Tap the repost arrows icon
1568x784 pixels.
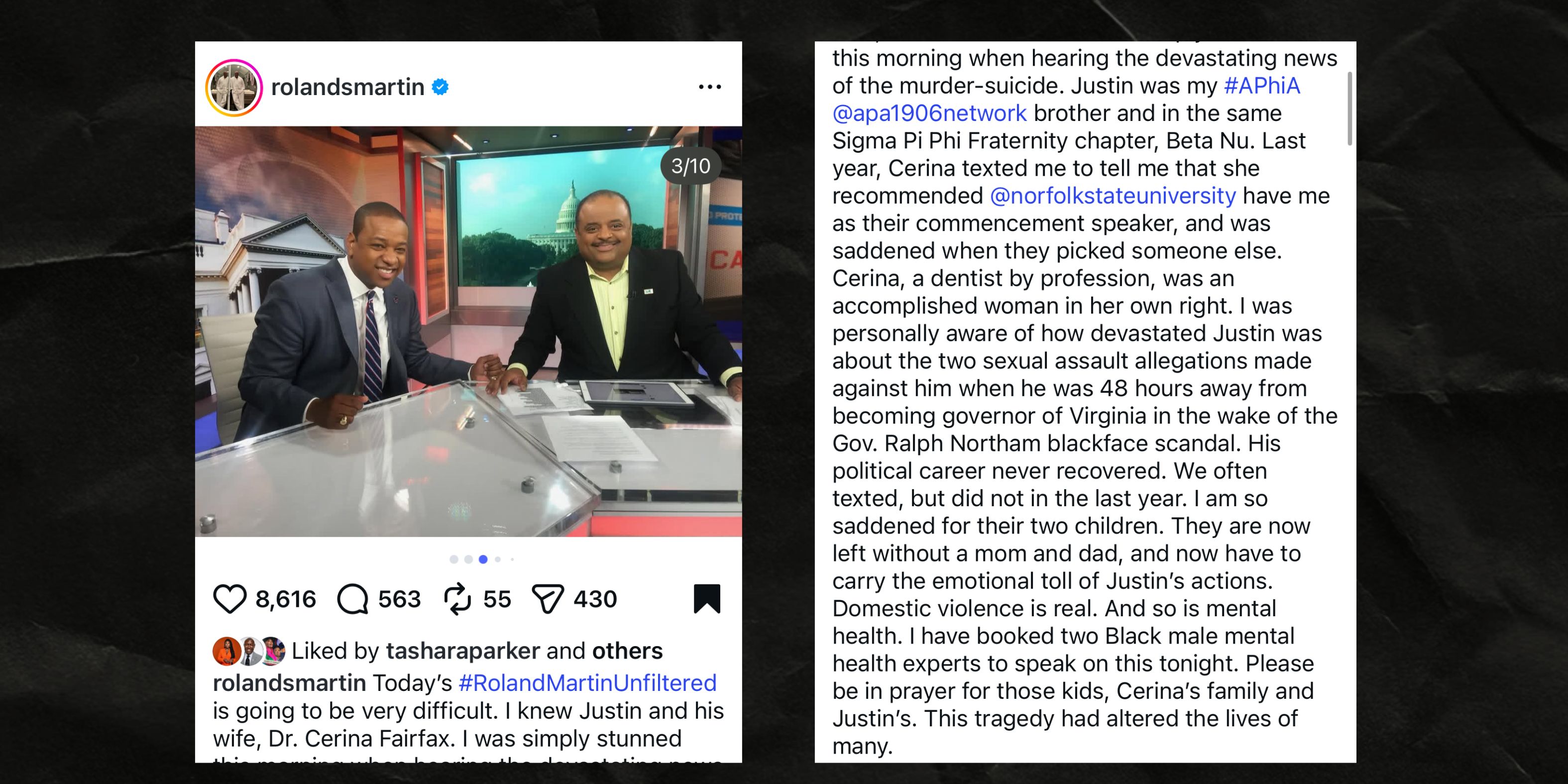(457, 599)
